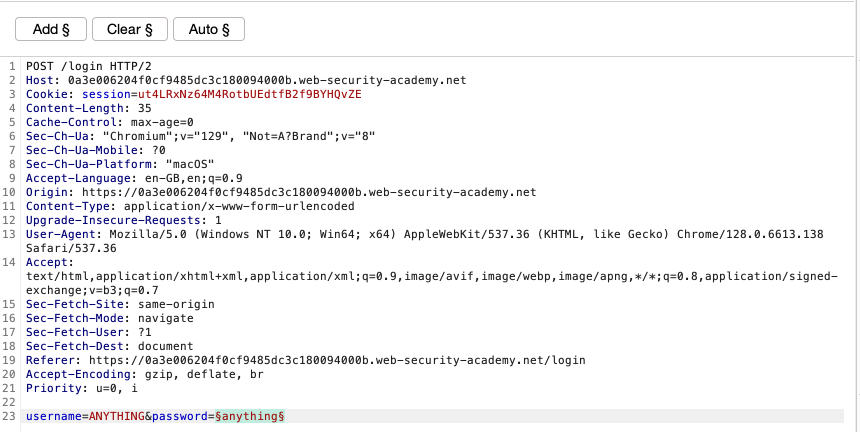Viewport: 860px width, 432px height.
Task: Click the Auto § button
Action: click(209, 29)
